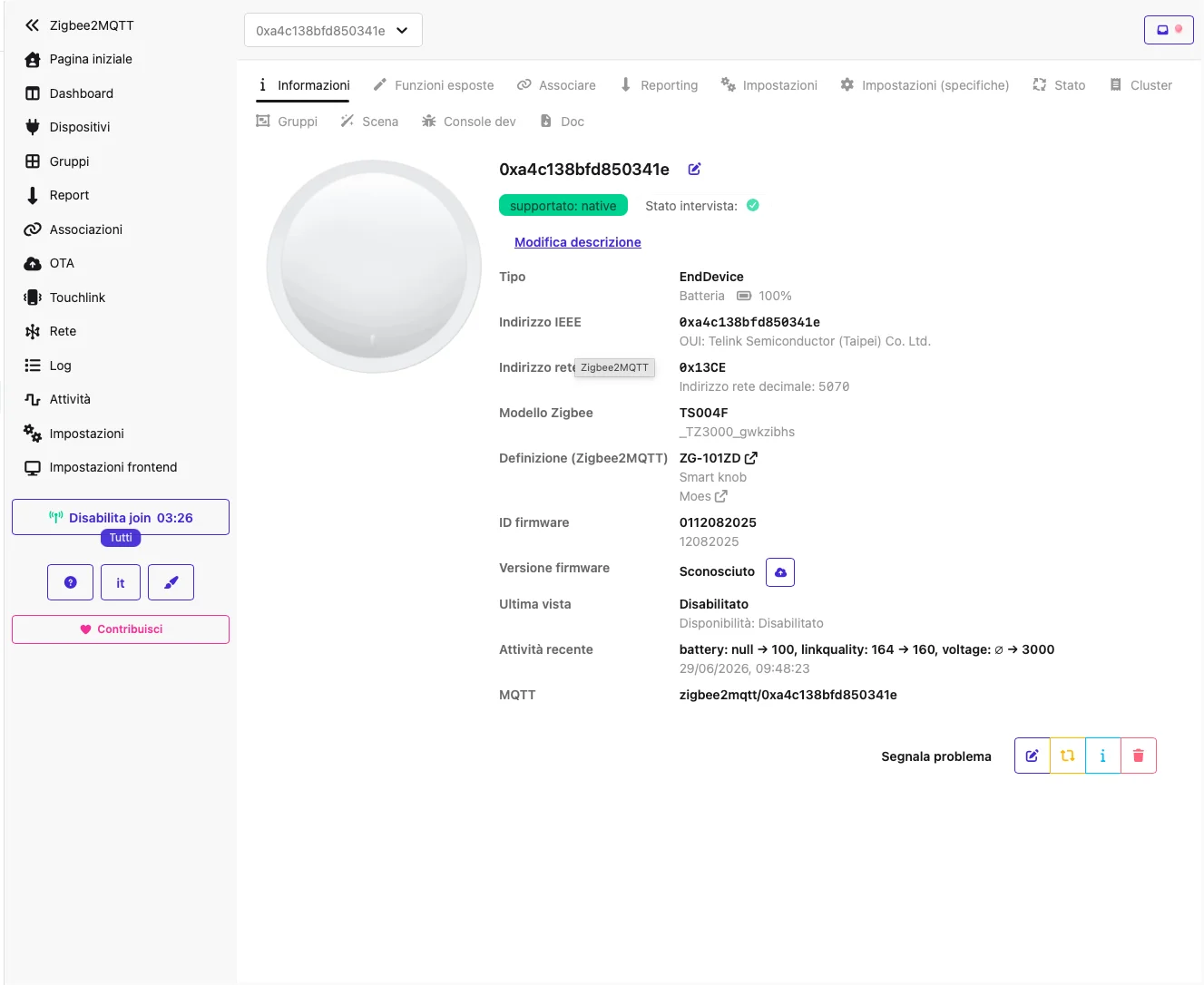Image resolution: width=1204 pixels, height=985 pixels.
Task: Open the Log page
Action: [x=47, y=366]
